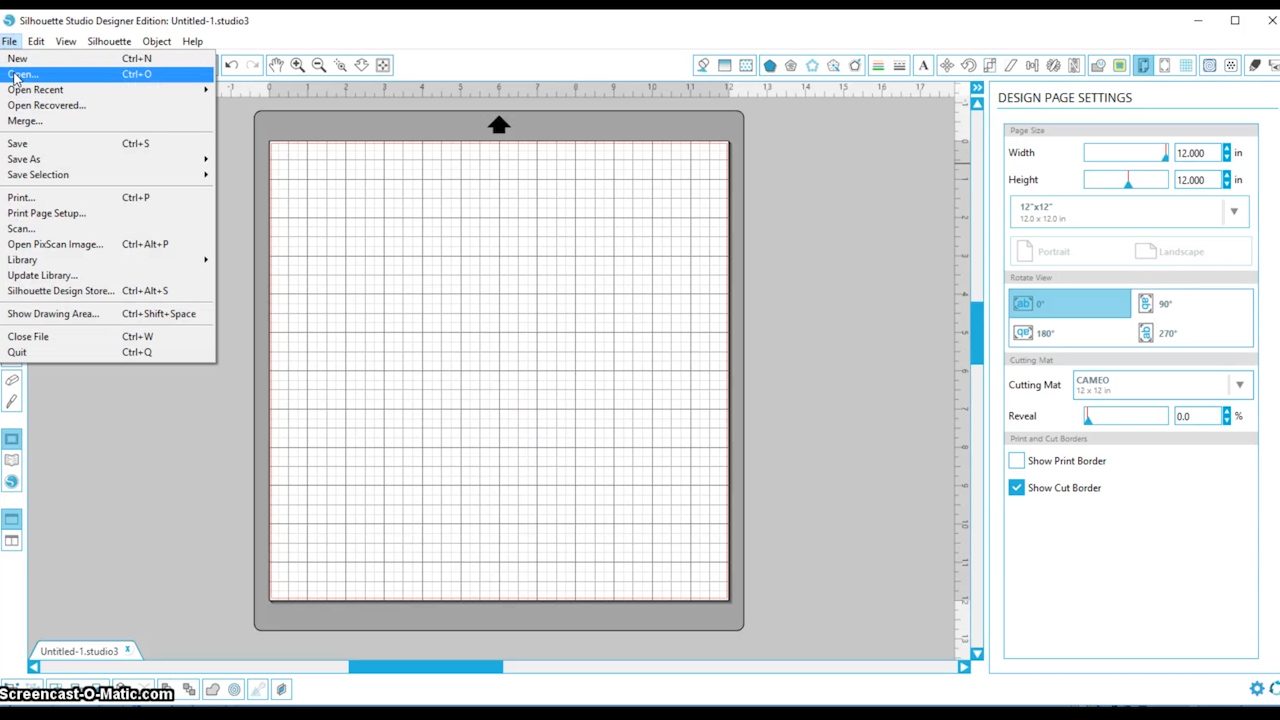This screenshot has width=1280, height=720.
Task: Switch to the Untitled-1.studio3 tab
Action: point(79,652)
